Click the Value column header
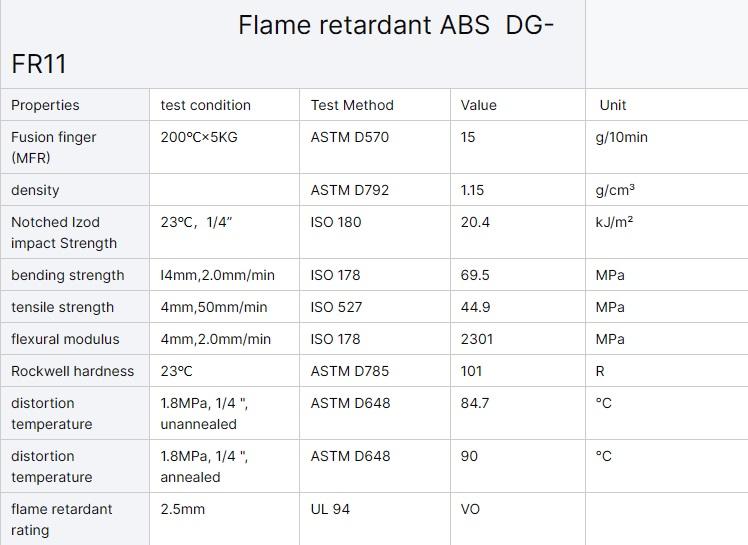This screenshot has height=545, width=748. tap(478, 105)
